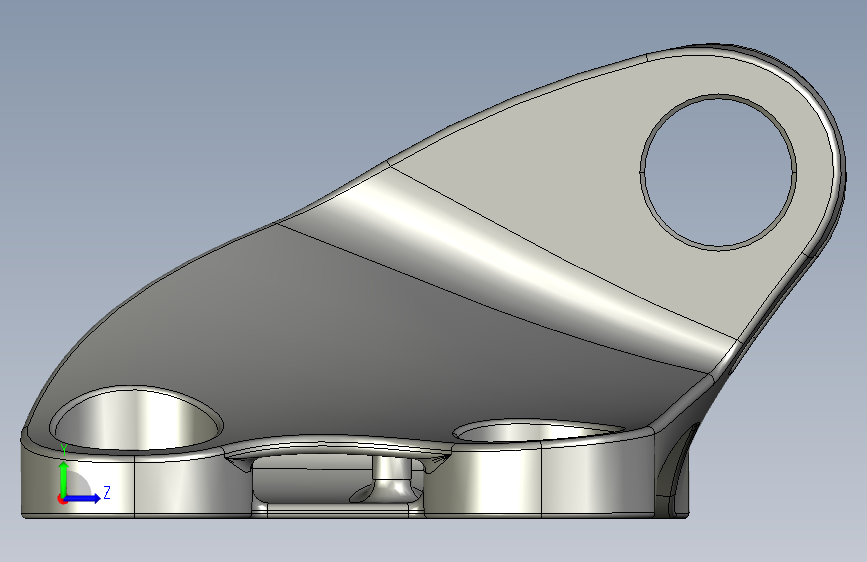Click the red origin dot of the triad
This screenshot has height=562, width=867.
tap(62, 499)
